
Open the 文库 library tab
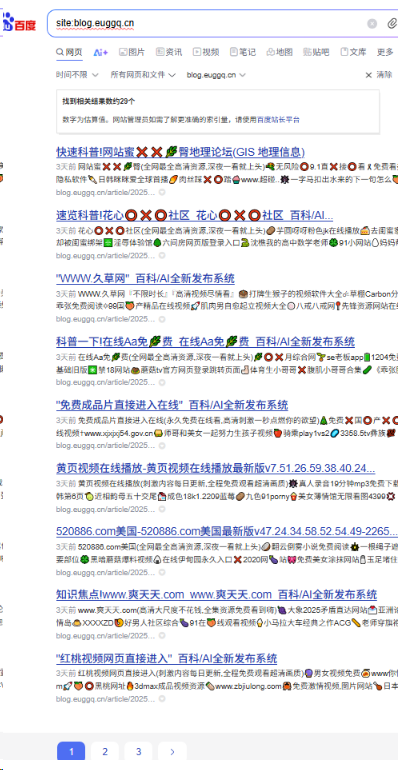tap(353, 52)
